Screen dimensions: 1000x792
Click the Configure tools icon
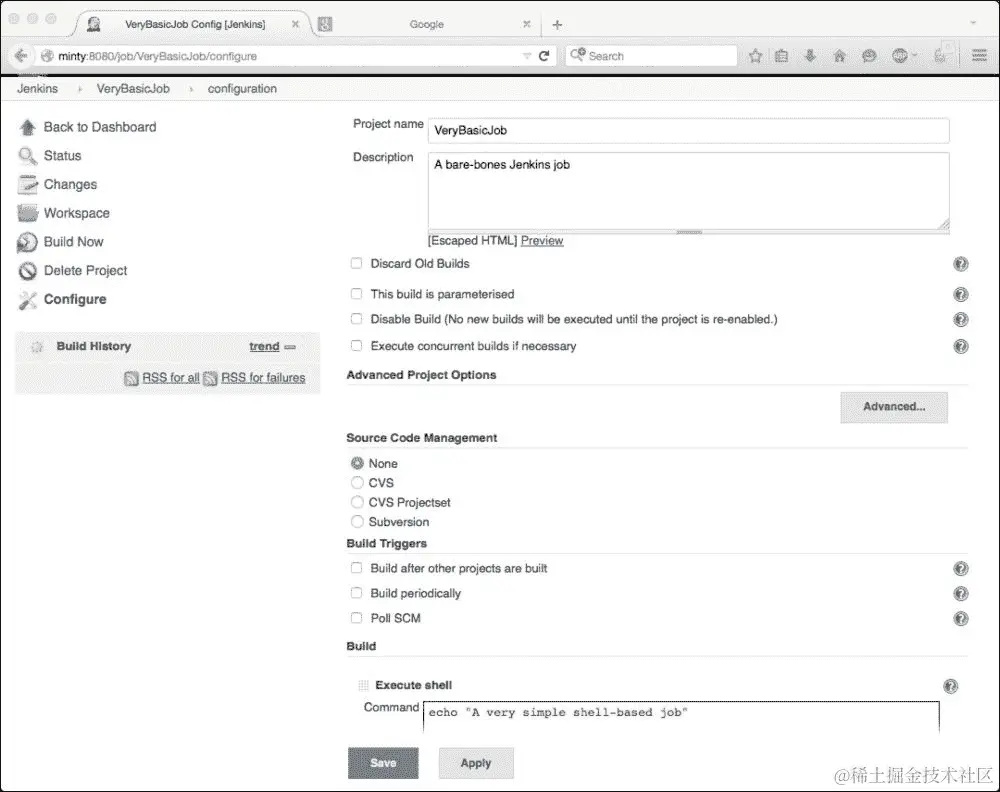coord(27,300)
